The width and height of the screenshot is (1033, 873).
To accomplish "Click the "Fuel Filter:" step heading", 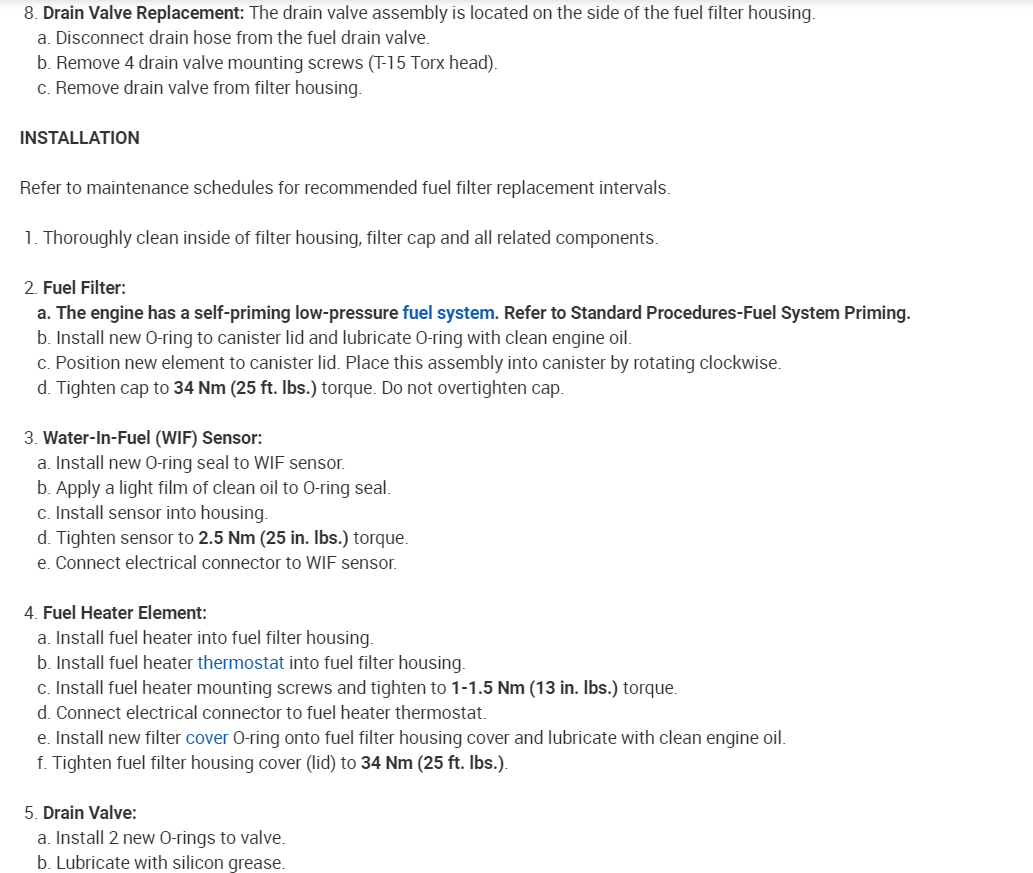I will [x=84, y=288].
